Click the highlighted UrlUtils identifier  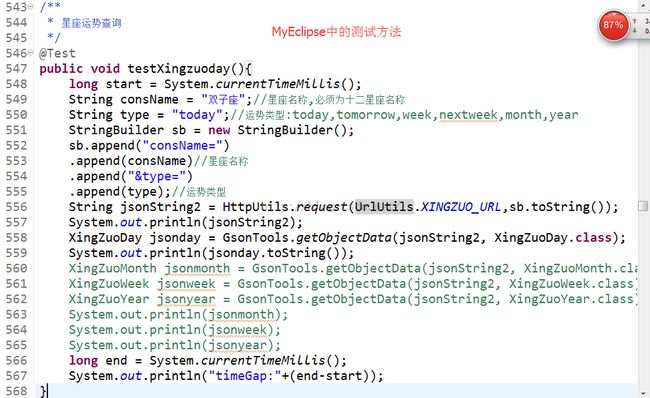pos(384,207)
